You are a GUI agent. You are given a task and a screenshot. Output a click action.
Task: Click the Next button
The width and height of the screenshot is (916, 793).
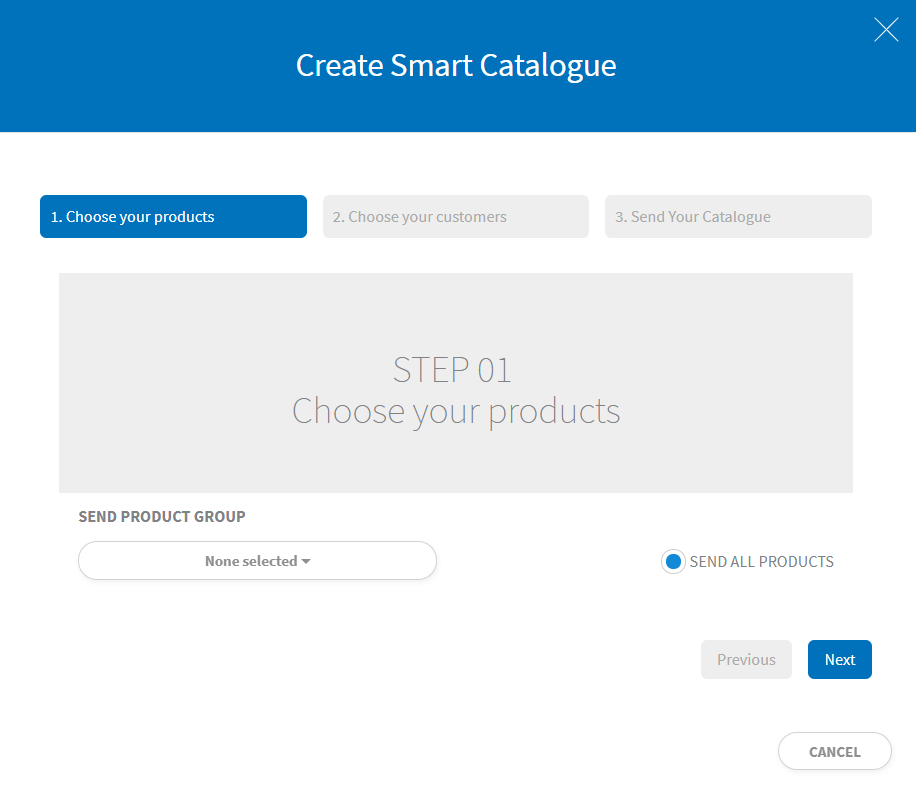coord(839,659)
